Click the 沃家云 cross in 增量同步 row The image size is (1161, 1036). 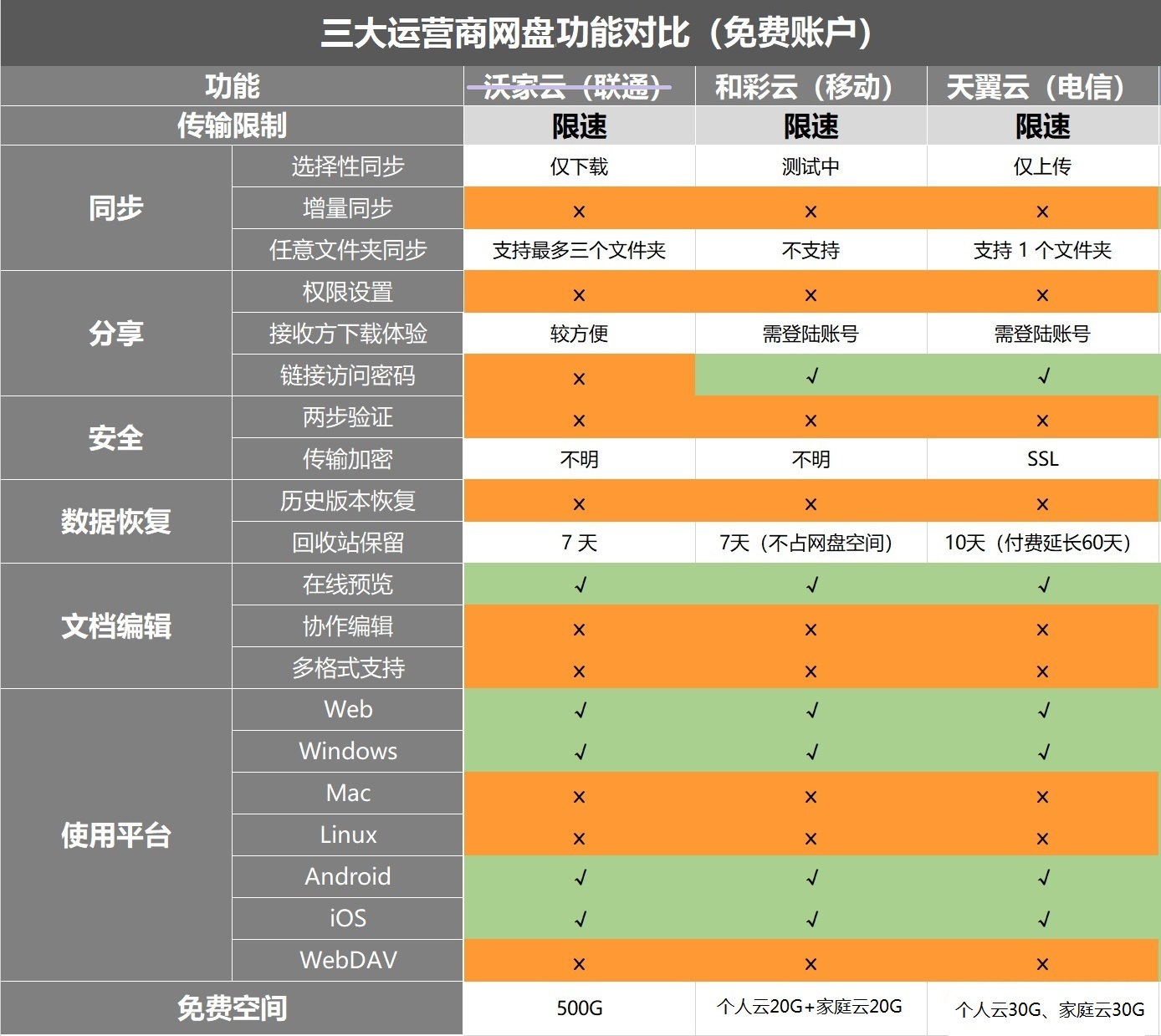click(x=579, y=211)
